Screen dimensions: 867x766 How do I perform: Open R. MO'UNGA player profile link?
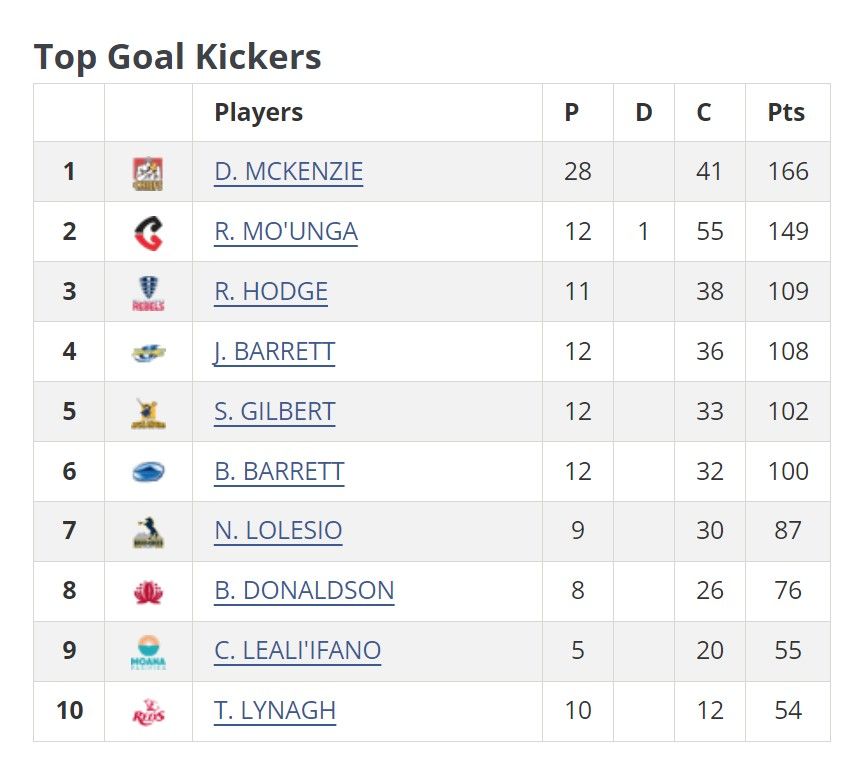[285, 232]
